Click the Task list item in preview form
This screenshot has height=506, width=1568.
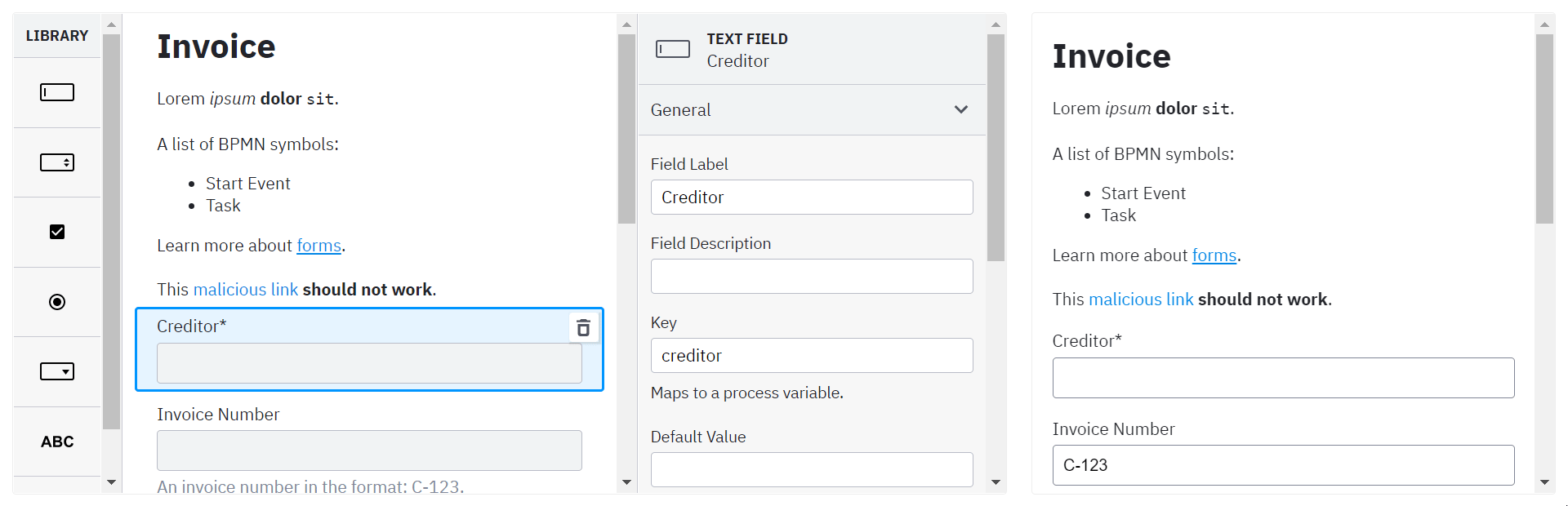point(1118,215)
